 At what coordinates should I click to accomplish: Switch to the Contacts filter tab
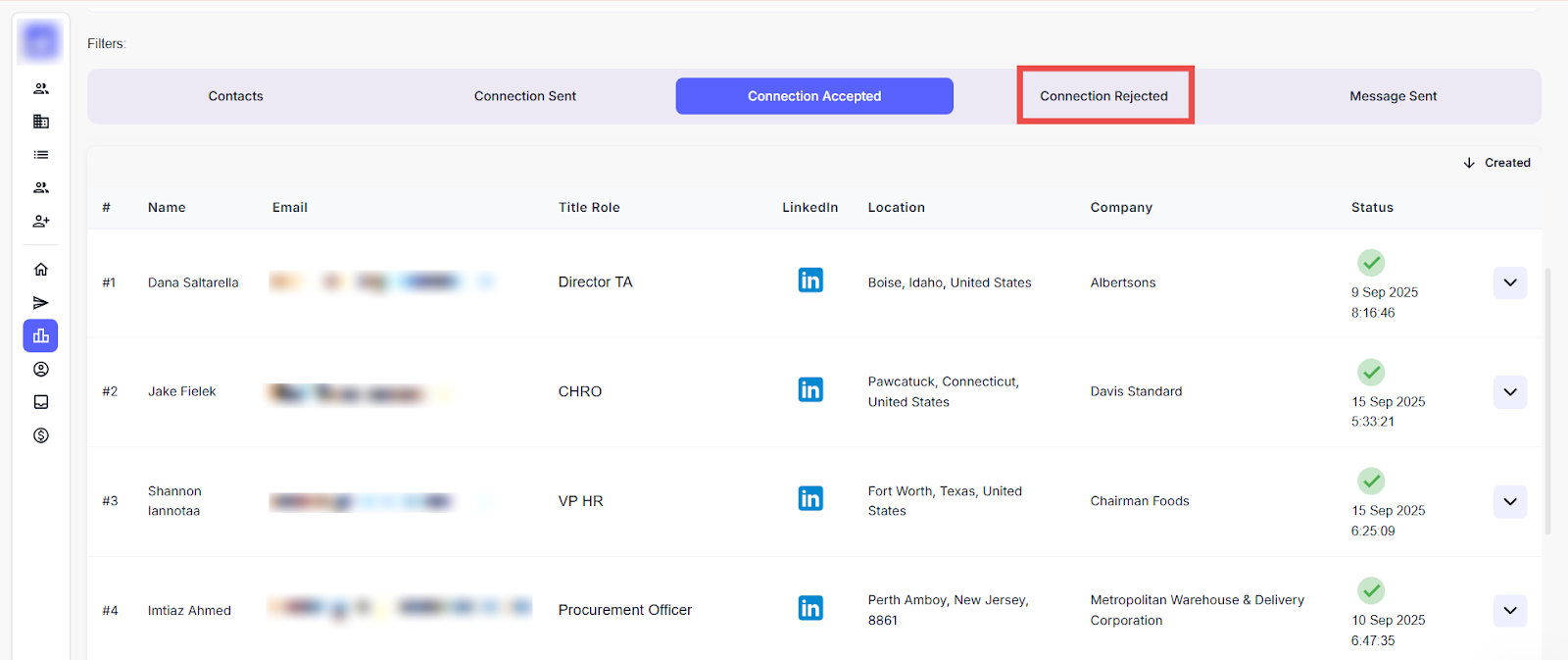(x=235, y=96)
